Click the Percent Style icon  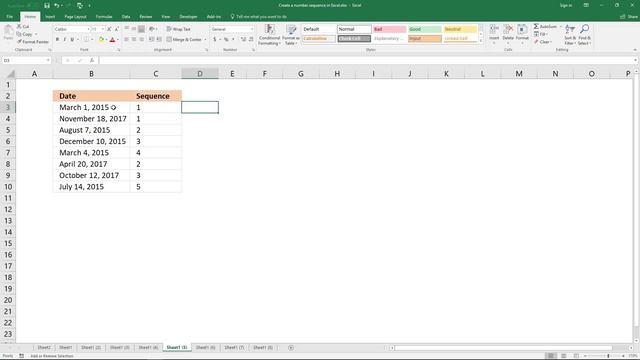226,40
